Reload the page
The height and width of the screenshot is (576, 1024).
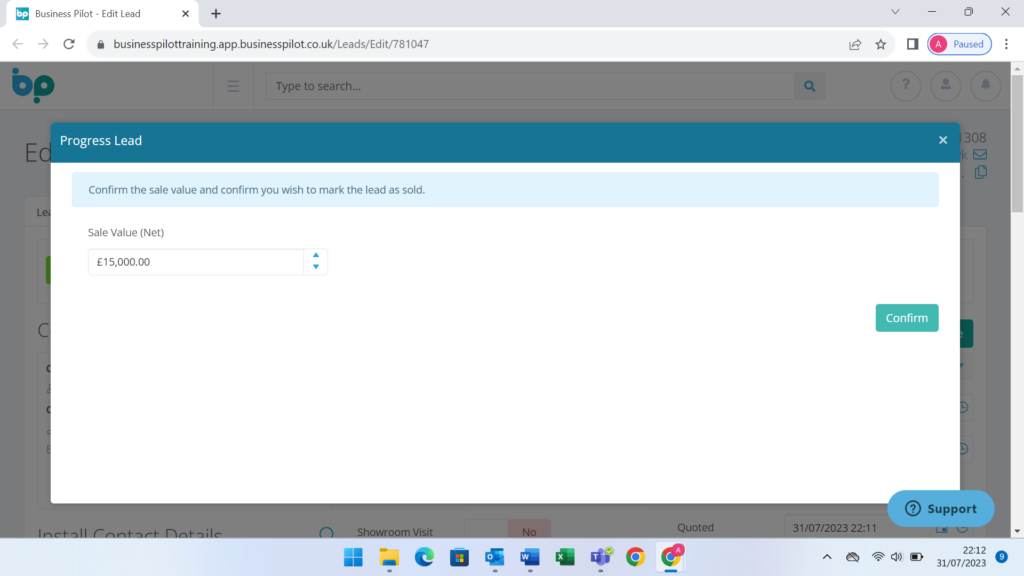(x=69, y=44)
